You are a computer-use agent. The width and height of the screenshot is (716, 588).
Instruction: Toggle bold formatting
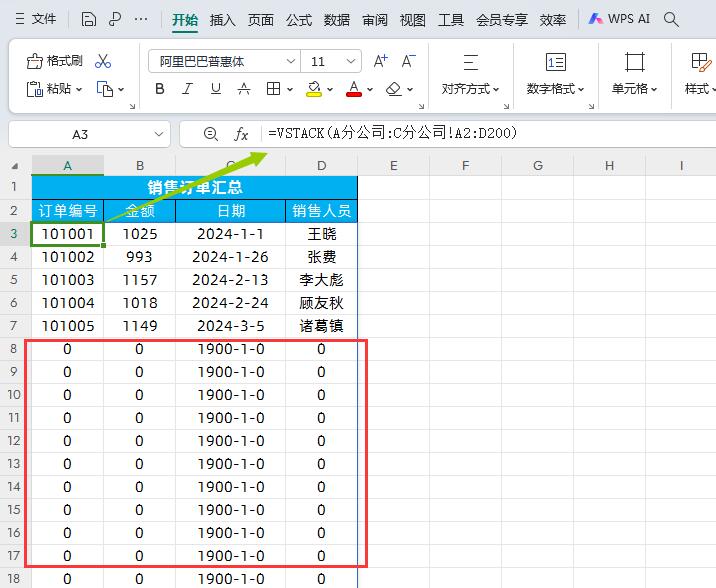click(160, 89)
